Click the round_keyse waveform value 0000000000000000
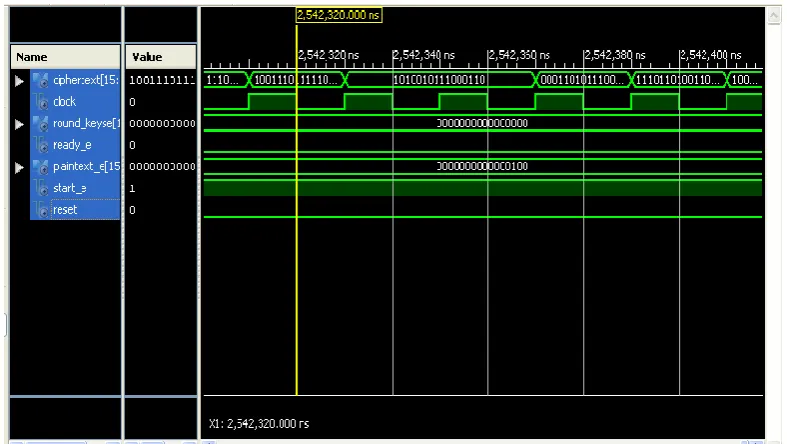Screen dimensions: 787x444 pos(482,123)
